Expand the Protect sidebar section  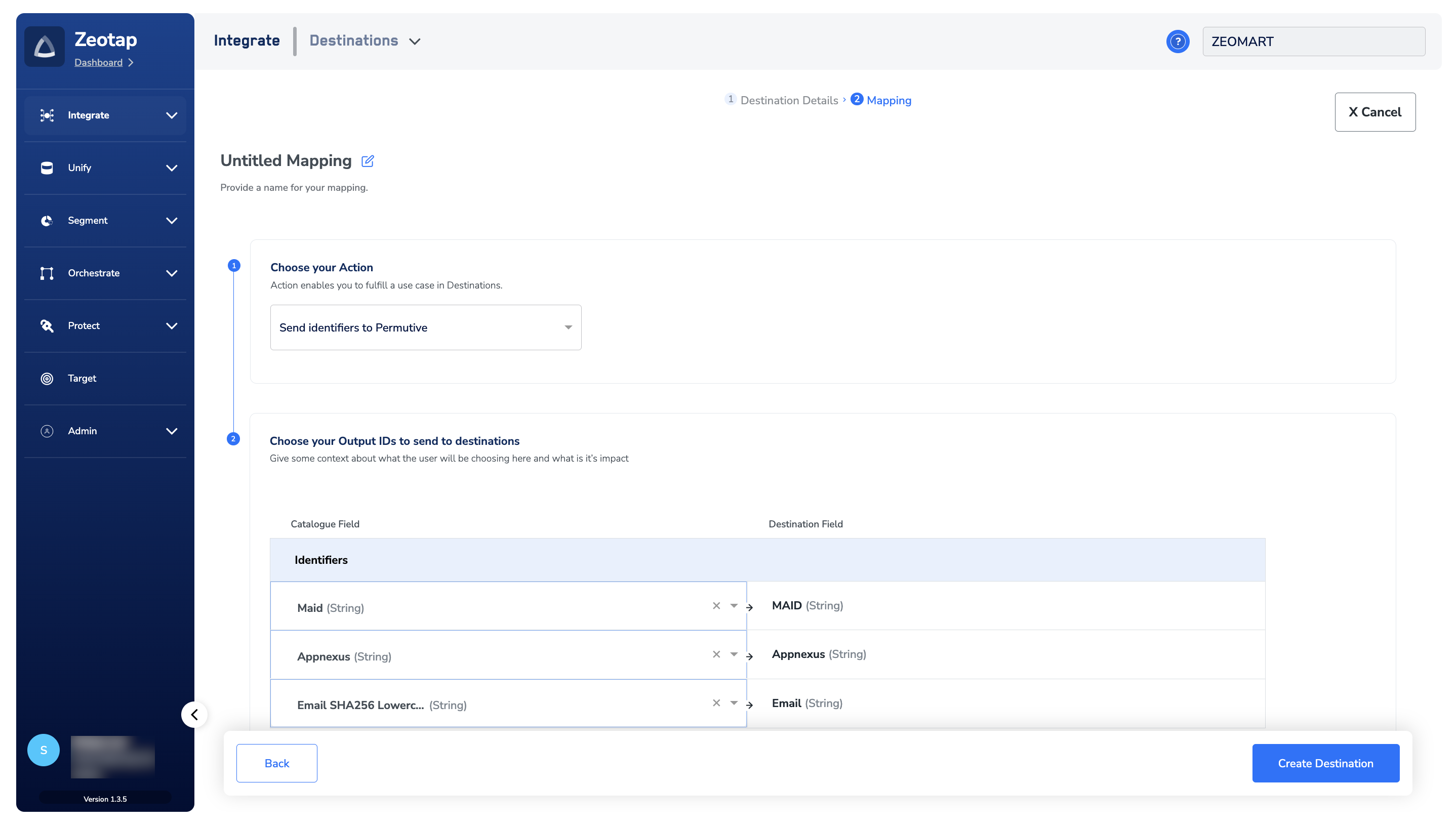pyautogui.click(x=106, y=325)
